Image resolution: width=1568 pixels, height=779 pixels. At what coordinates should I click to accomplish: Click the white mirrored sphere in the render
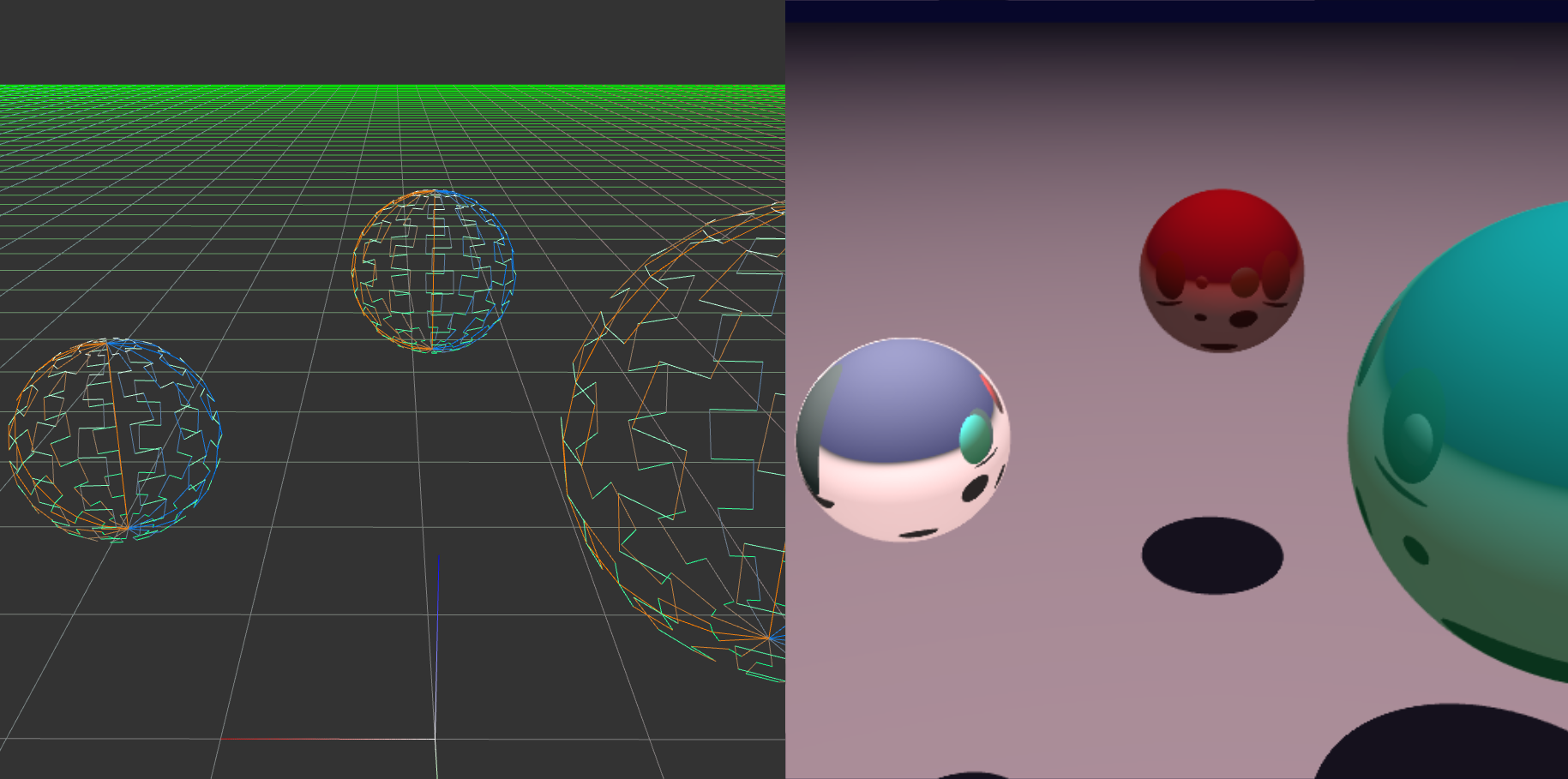pyautogui.click(x=903, y=440)
